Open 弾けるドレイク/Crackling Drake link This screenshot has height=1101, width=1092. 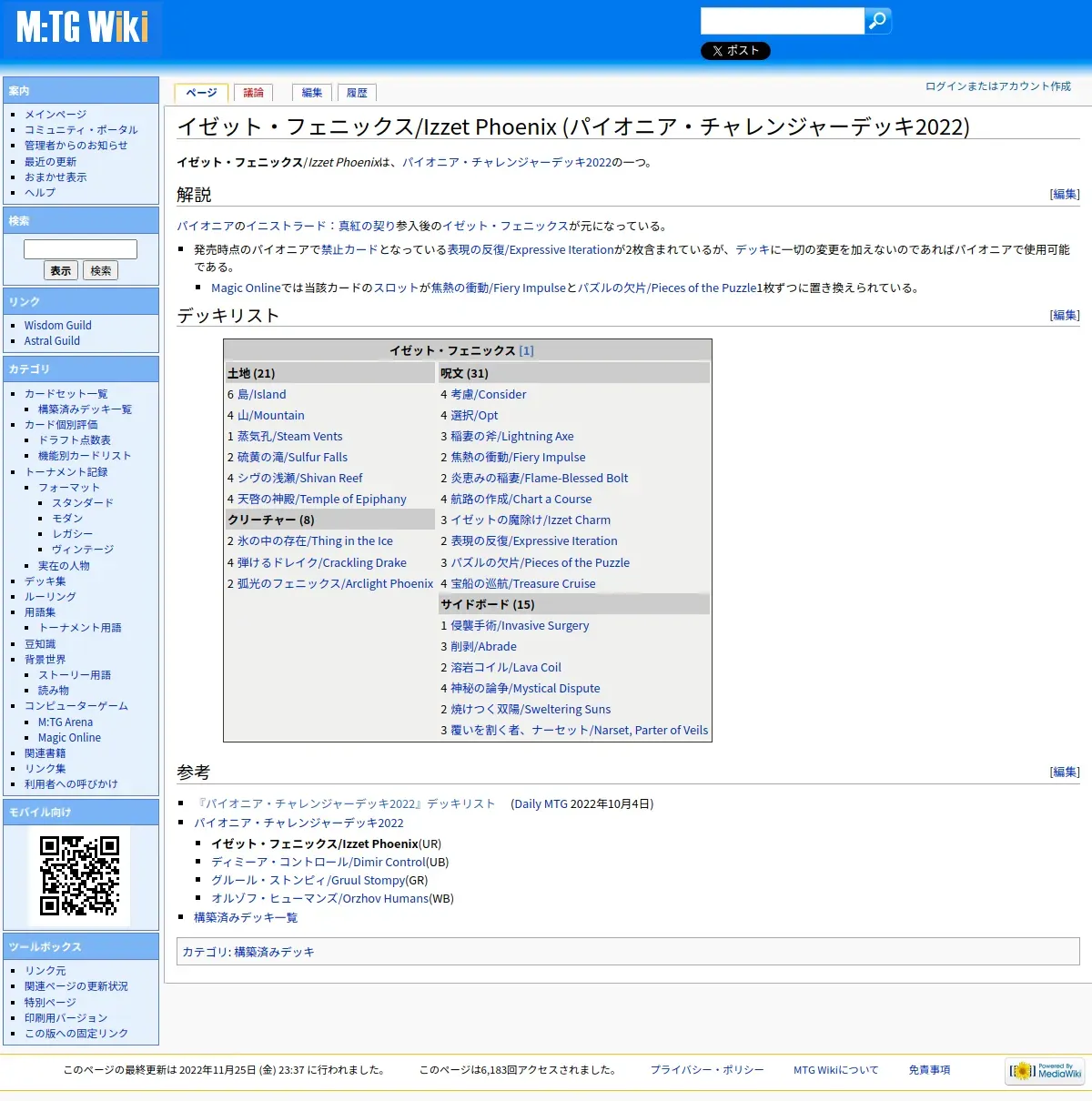(322, 563)
